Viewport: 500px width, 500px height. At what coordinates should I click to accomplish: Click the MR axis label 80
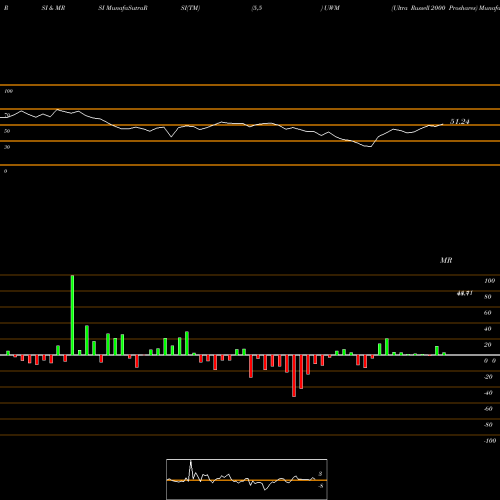tap(488, 297)
